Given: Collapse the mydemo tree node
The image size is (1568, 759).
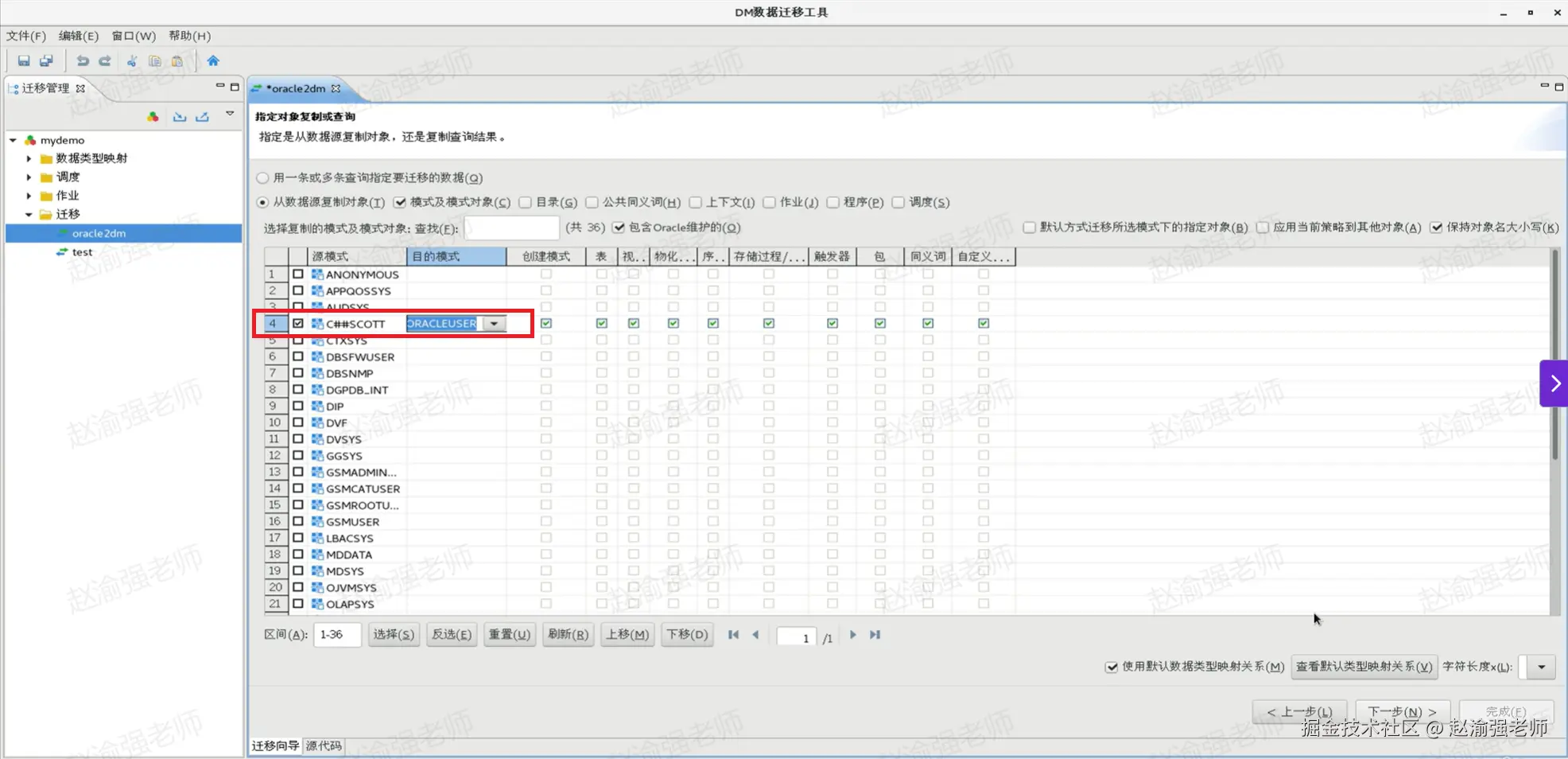Looking at the screenshot, I should (x=13, y=140).
